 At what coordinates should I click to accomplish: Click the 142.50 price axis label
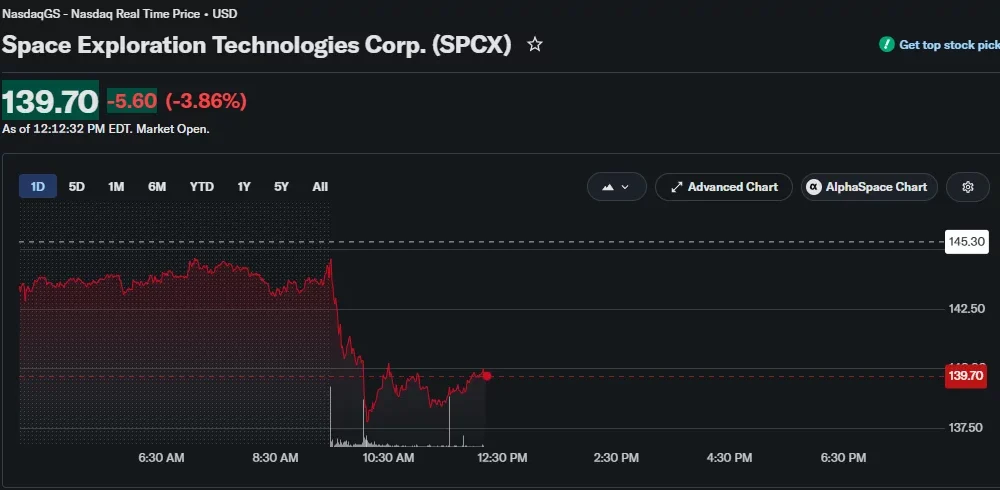click(x=967, y=309)
